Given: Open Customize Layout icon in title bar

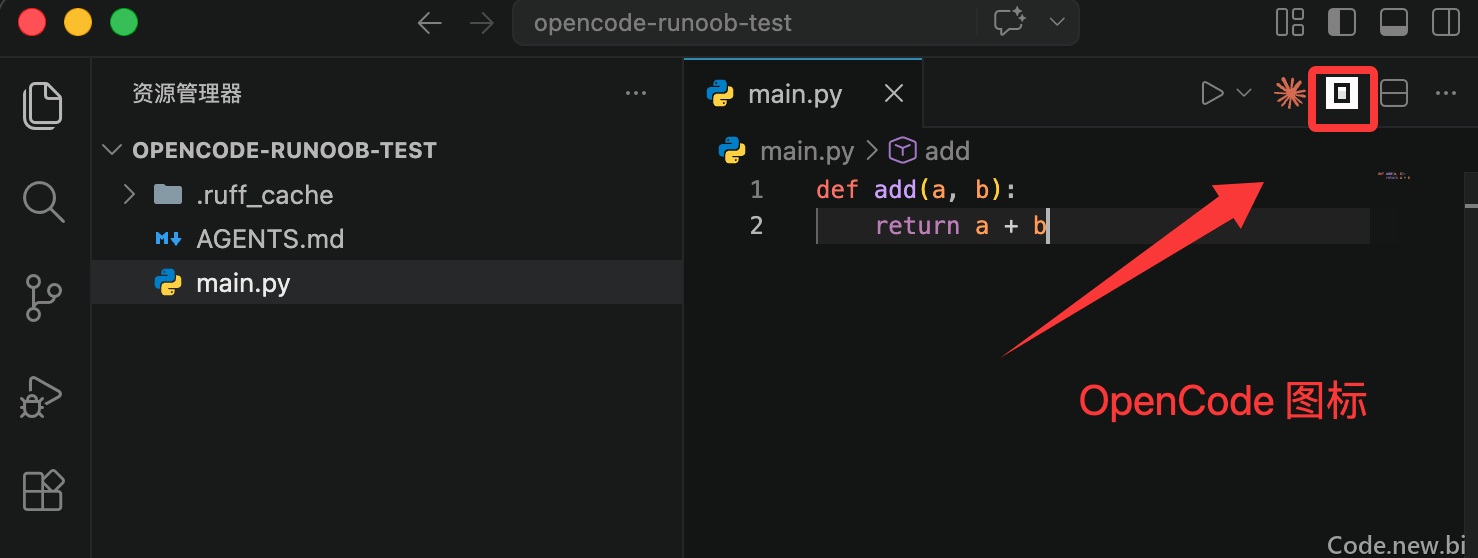Looking at the screenshot, I should (1290, 22).
